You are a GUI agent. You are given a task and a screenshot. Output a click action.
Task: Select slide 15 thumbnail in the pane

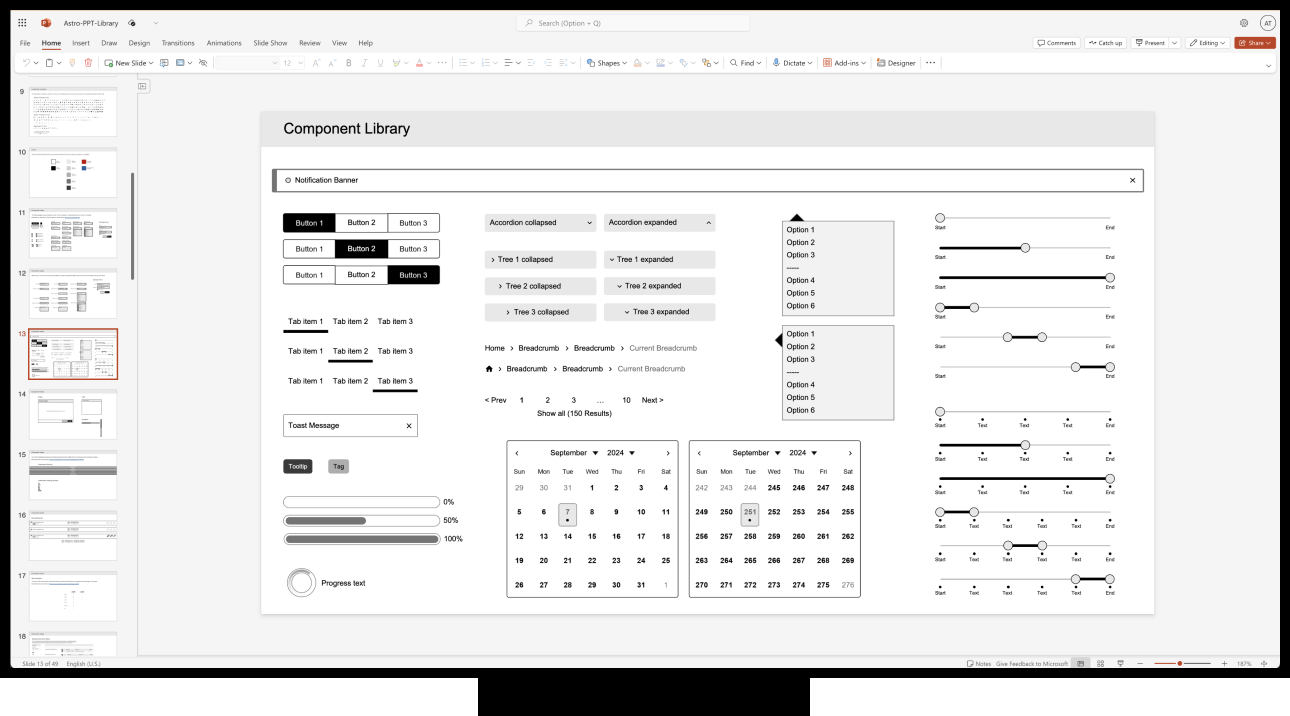pyautogui.click(x=72, y=475)
